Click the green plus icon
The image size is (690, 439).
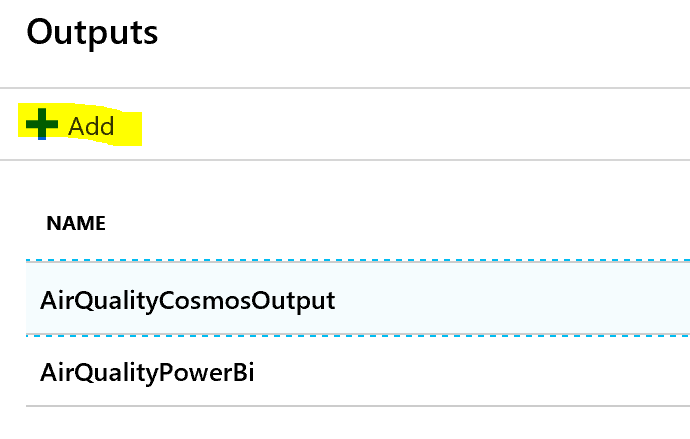click(x=42, y=125)
